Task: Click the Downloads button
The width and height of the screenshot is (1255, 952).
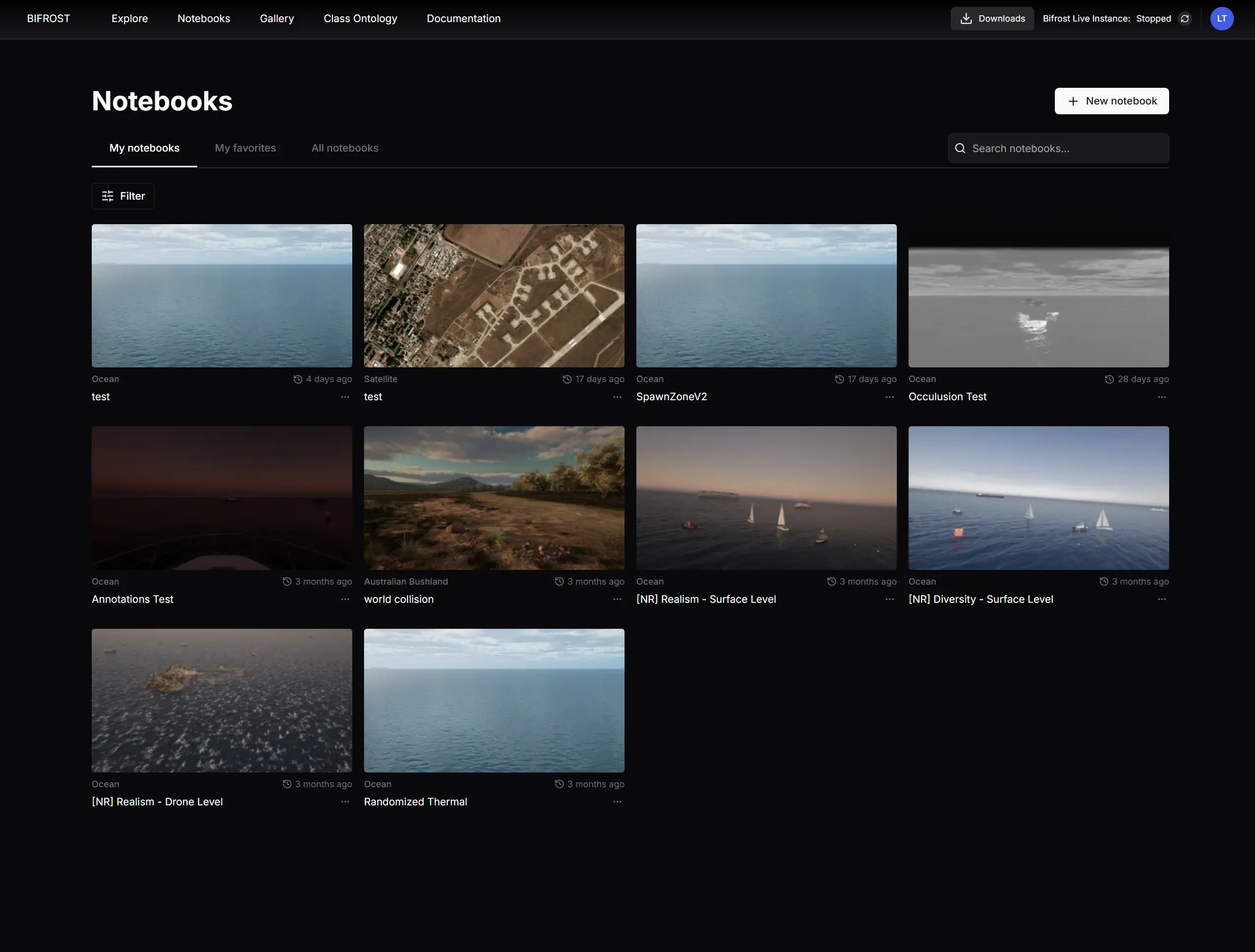Action: pos(993,19)
